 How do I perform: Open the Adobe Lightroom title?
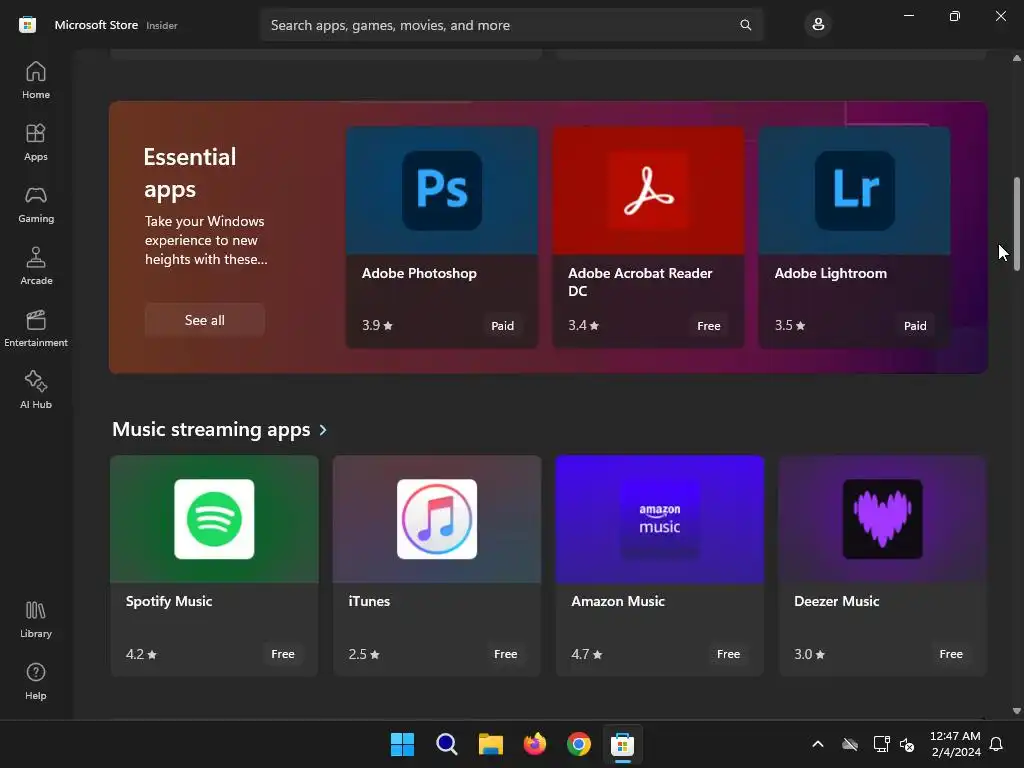(x=831, y=273)
